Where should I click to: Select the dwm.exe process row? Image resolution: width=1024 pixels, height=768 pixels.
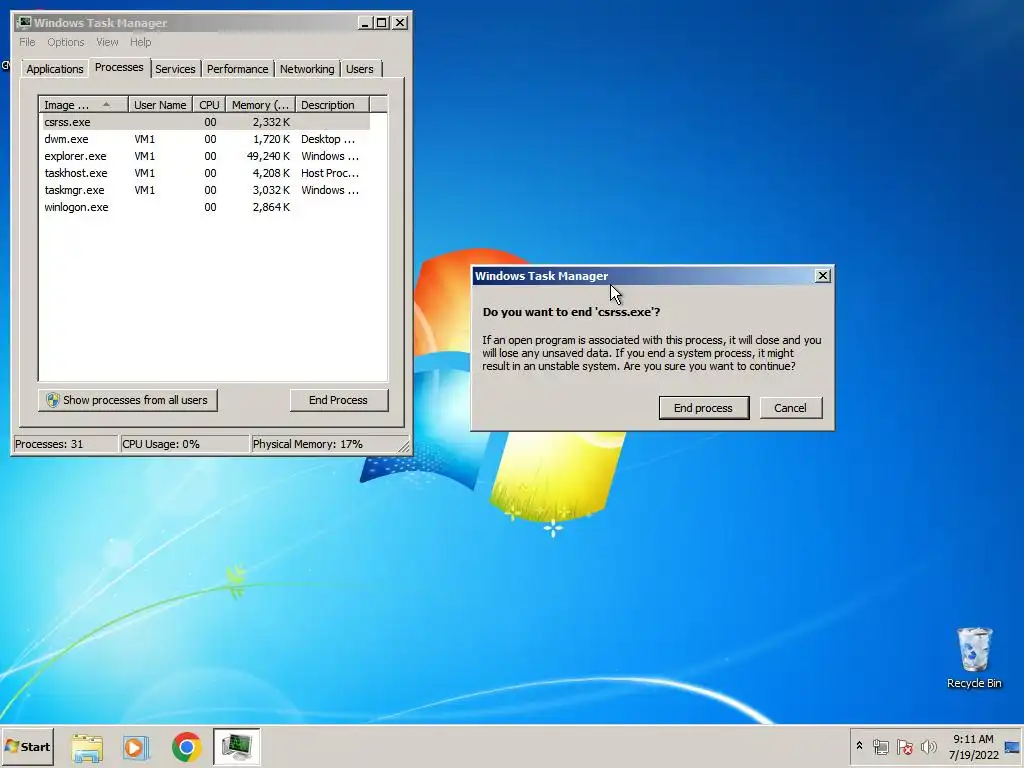(206, 139)
